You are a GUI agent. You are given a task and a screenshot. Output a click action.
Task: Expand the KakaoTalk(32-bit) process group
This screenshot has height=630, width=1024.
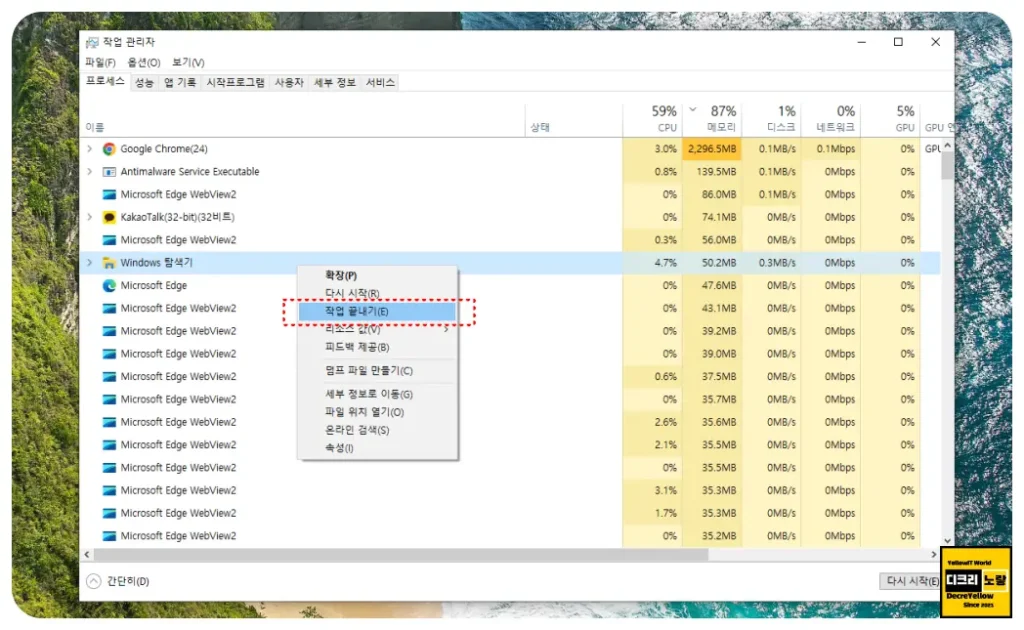point(89,217)
